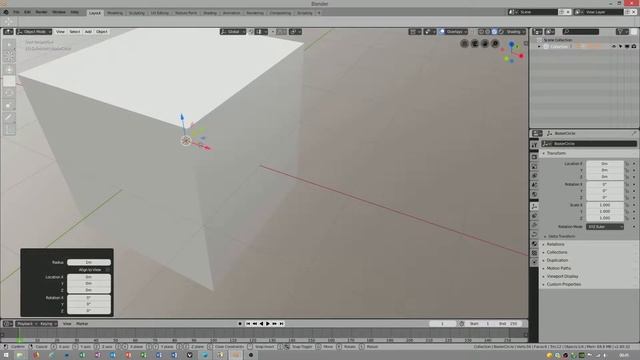Open the Active Tool properties tab

click(534, 146)
